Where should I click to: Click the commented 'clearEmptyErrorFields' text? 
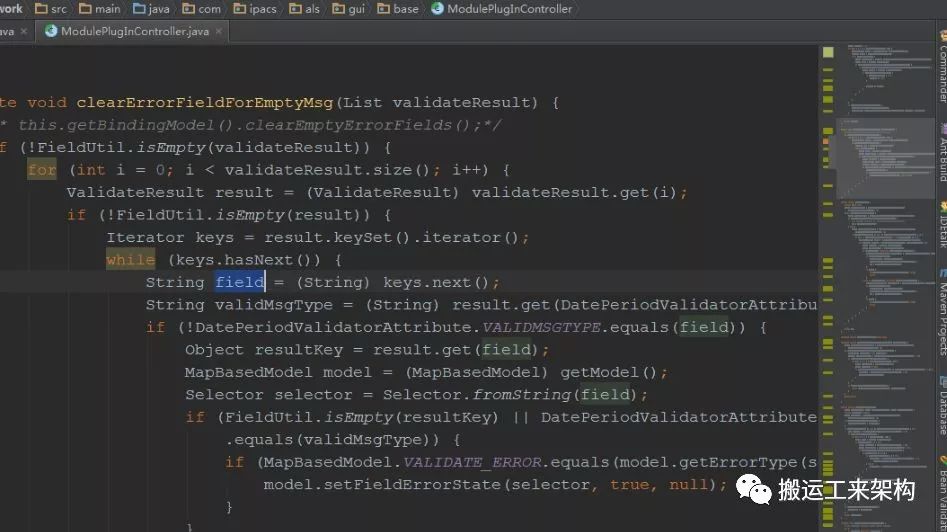click(x=348, y=125)
